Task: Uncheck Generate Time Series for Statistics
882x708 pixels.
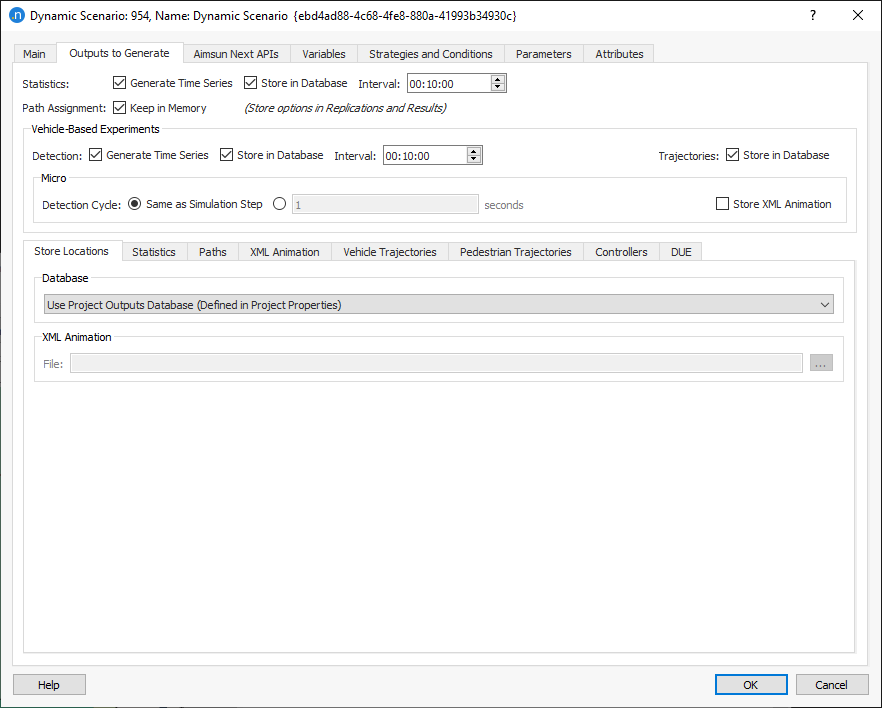Action: tap(119, 83)
